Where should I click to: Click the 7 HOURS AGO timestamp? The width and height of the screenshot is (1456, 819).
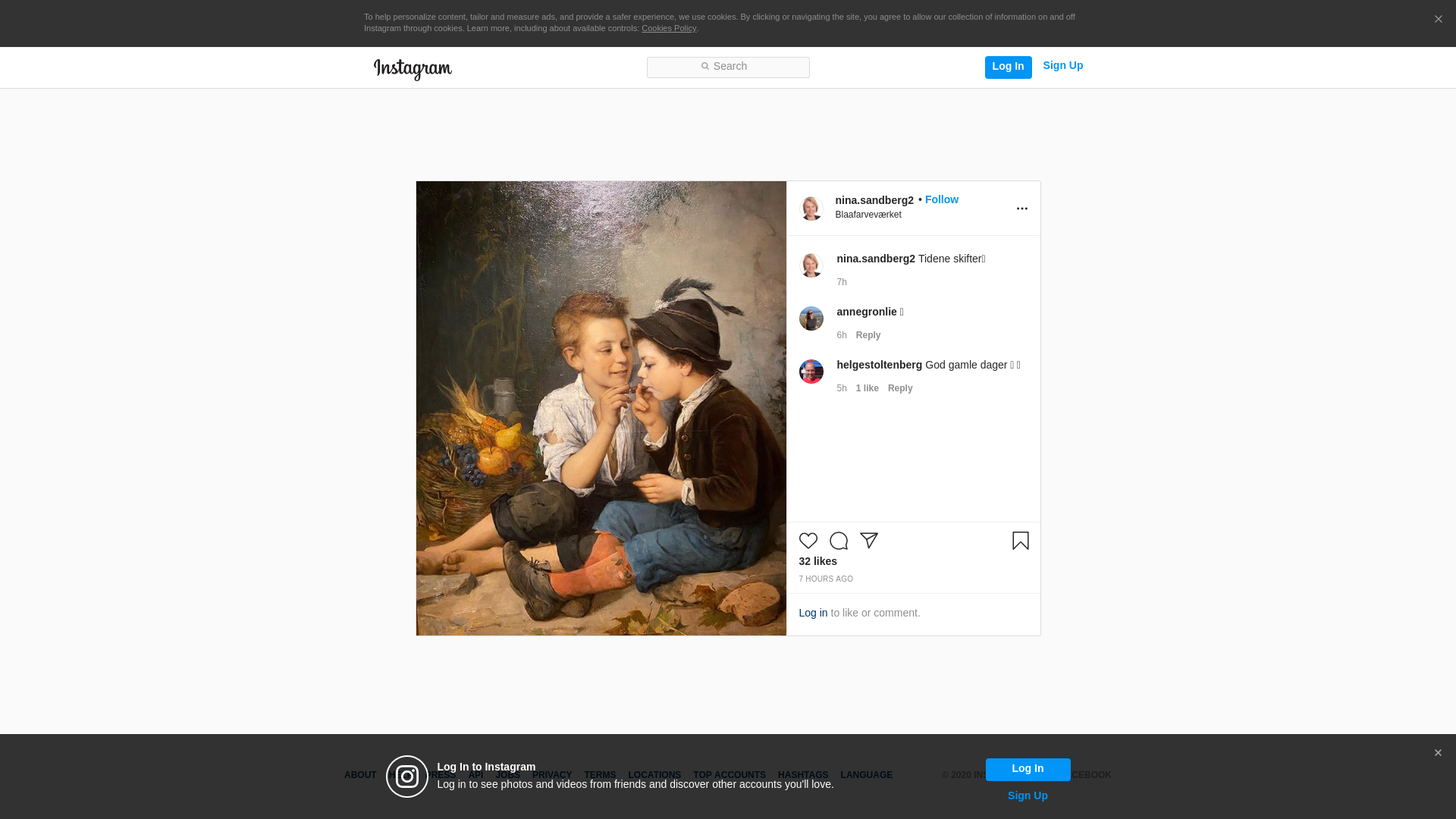pos(826,579)
